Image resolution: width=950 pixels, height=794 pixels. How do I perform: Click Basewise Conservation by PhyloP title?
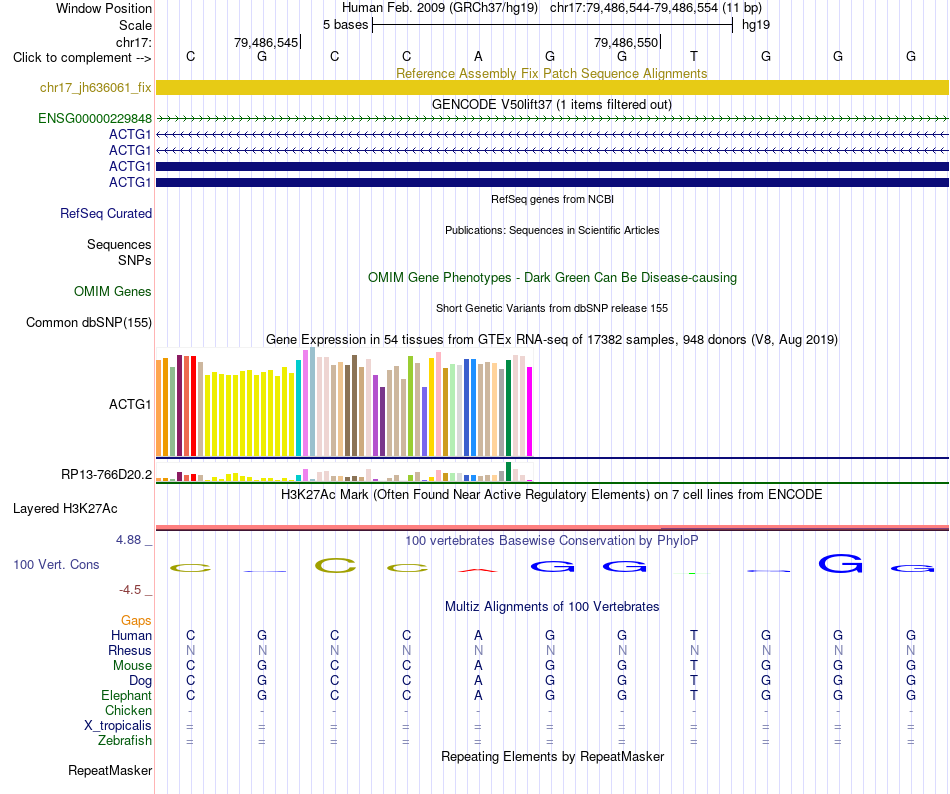[x=552, y=540]
